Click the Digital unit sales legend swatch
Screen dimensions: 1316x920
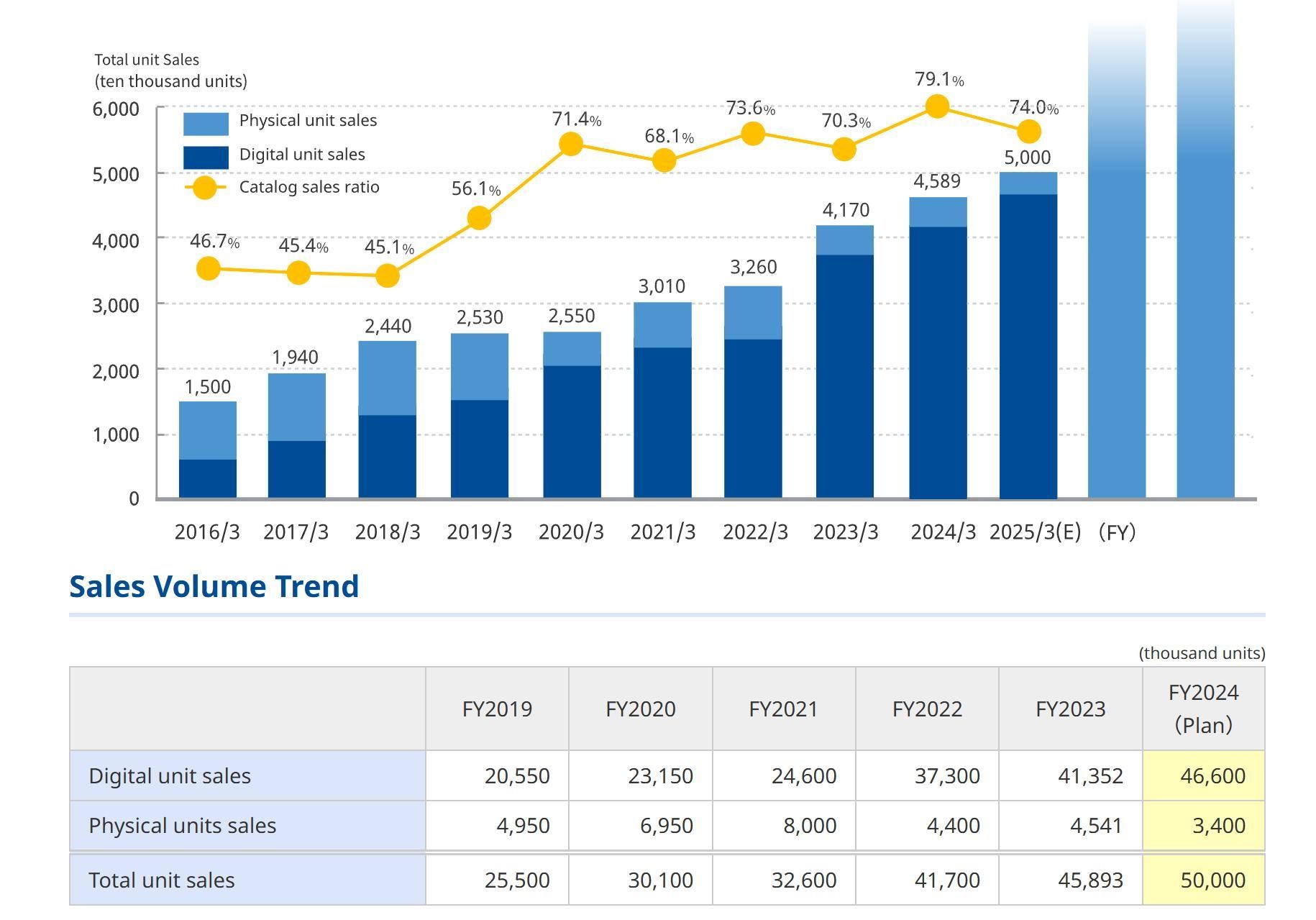tap(206, 157)
